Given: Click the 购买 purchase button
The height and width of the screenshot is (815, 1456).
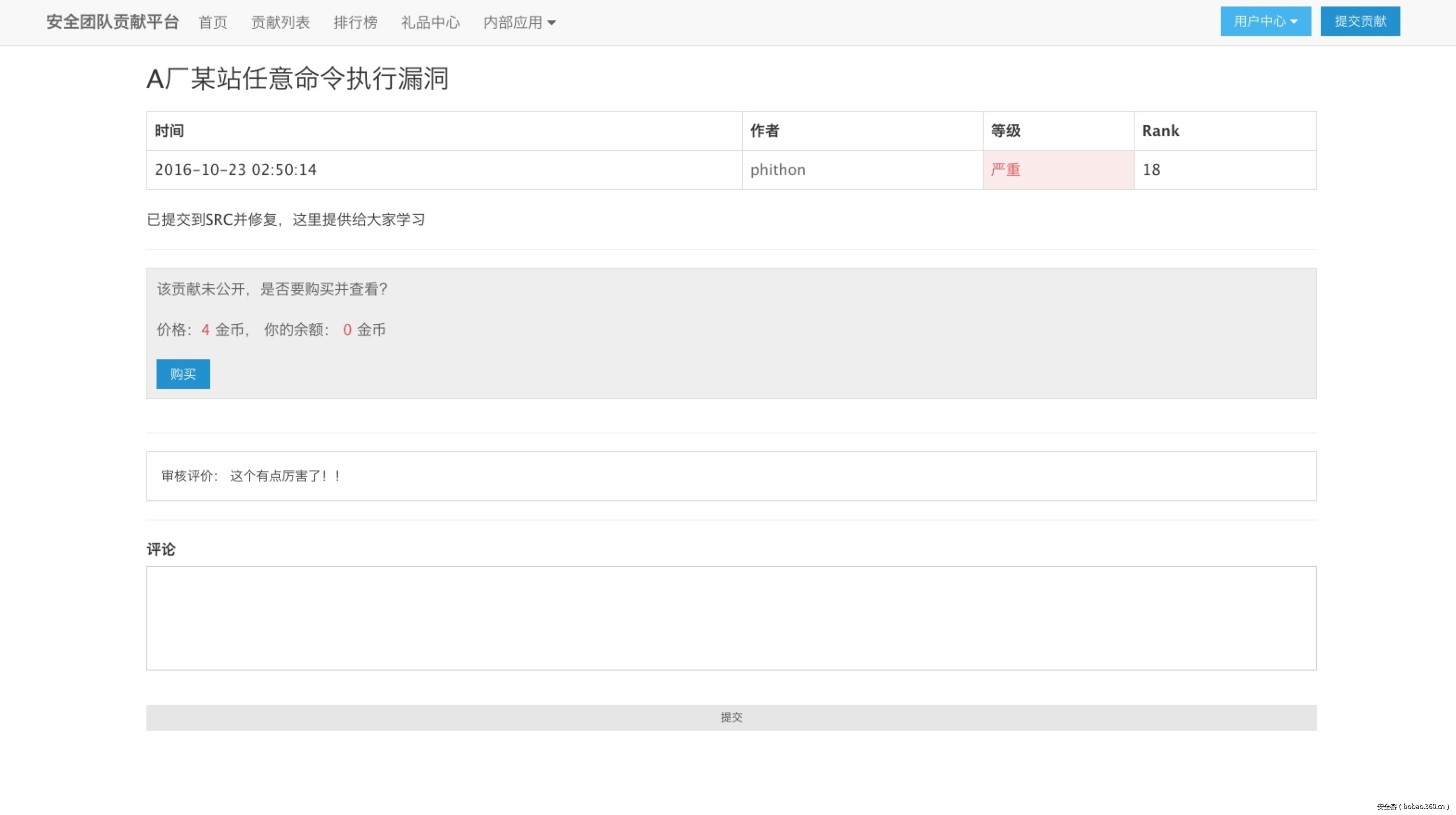Looking at the screenshot, I should coord(183,374).
